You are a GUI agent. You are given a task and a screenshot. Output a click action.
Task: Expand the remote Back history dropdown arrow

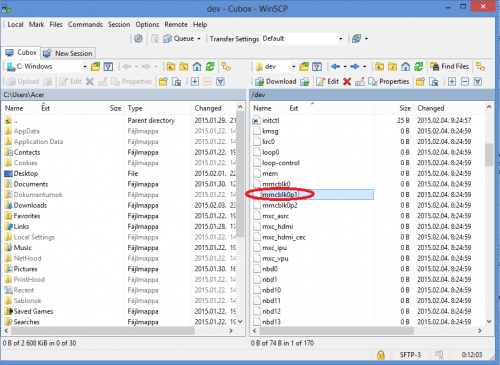click(345, 67)
